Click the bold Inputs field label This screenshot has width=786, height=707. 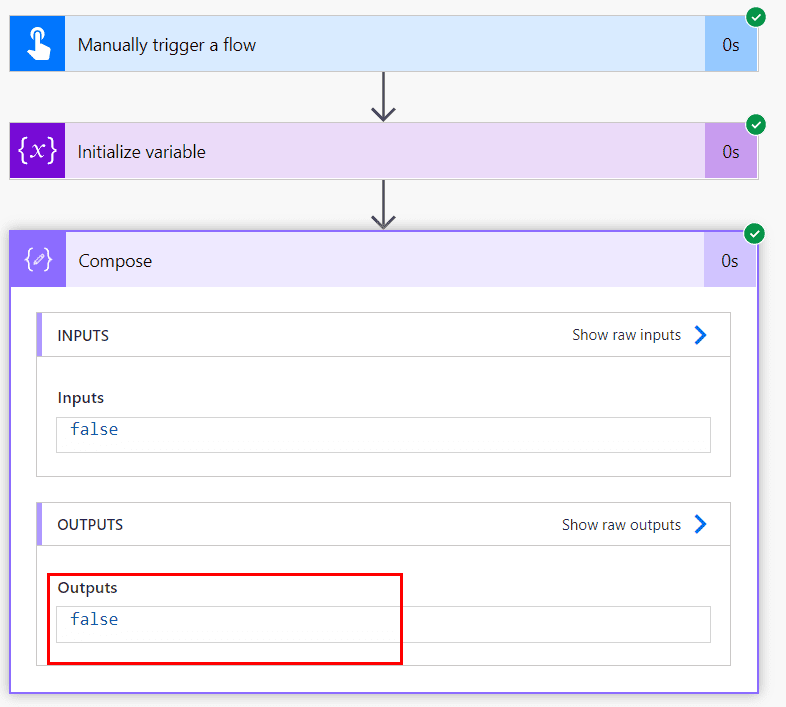click(x=81, y=398)
